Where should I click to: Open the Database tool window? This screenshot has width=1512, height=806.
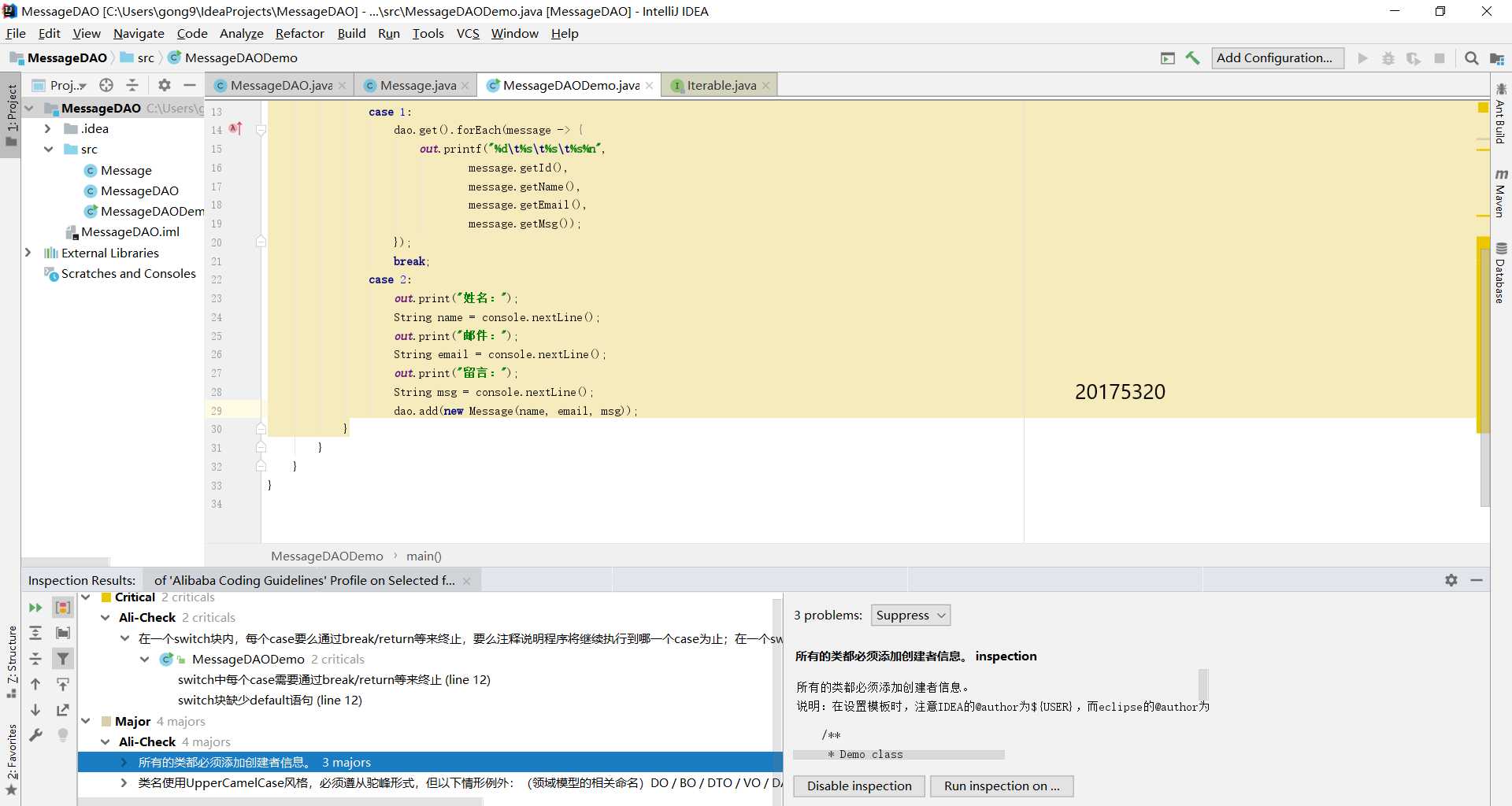tap(1500, 273)
